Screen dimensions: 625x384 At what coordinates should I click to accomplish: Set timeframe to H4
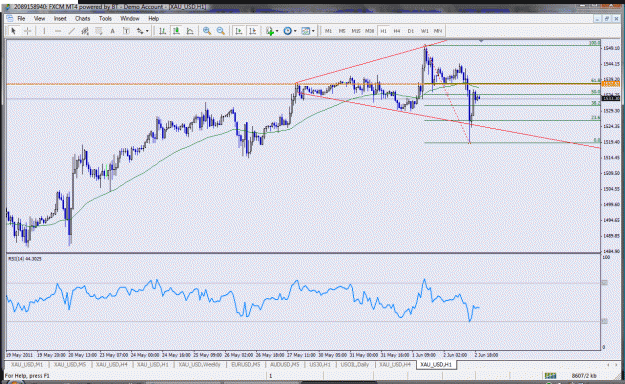point(397,31)
